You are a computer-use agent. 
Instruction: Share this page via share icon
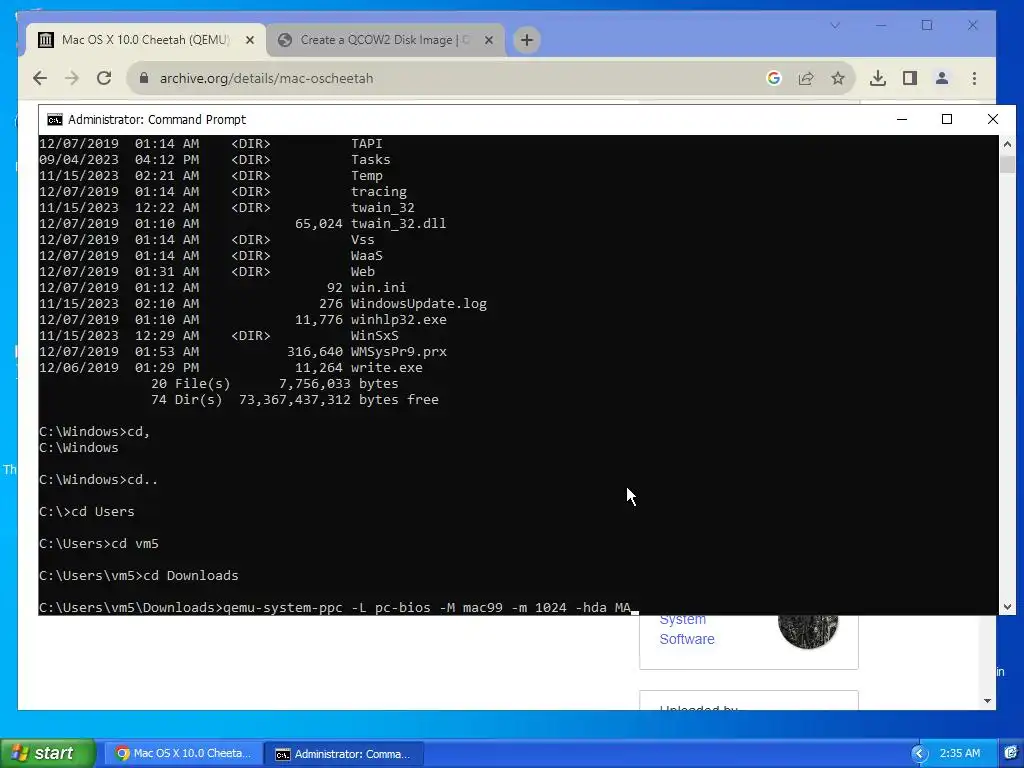[806, 78]
